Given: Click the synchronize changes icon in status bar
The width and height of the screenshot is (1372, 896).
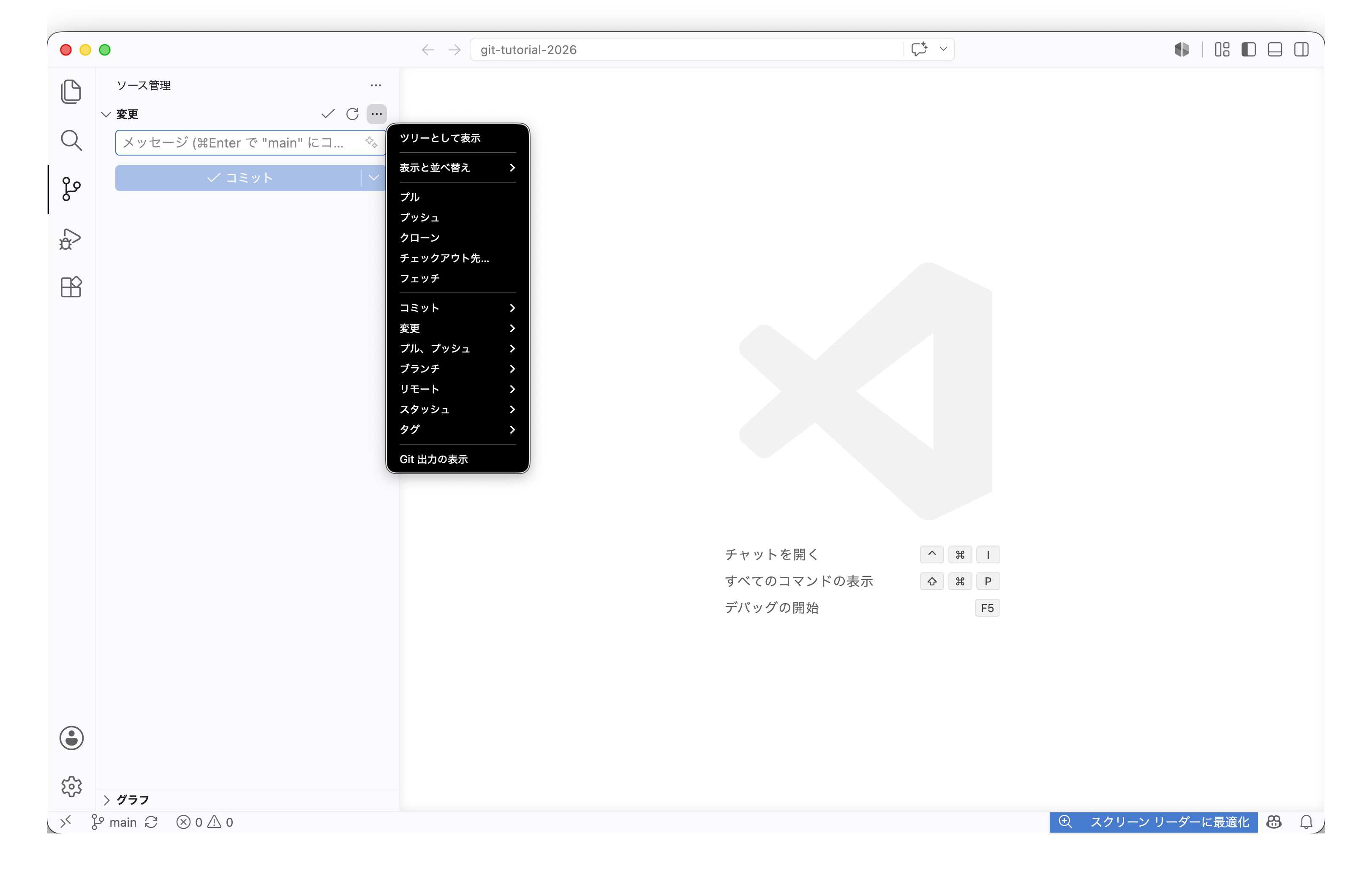Looking at the screenshot, I should click(x=151, y=822).
